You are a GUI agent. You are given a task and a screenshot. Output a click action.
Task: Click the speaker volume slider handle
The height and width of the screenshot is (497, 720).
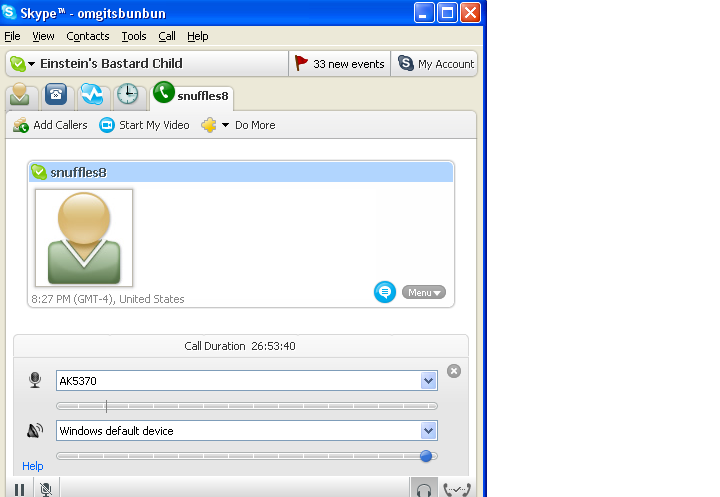tap(426, 456)
